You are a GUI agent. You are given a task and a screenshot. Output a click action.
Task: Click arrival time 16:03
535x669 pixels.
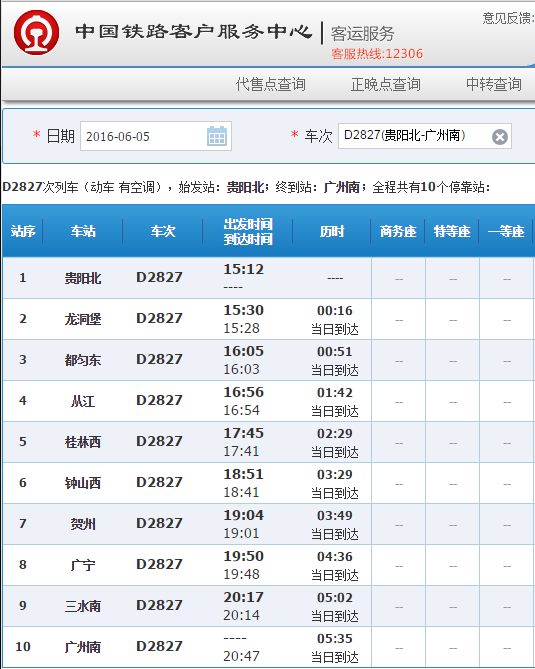coord(241,369)
